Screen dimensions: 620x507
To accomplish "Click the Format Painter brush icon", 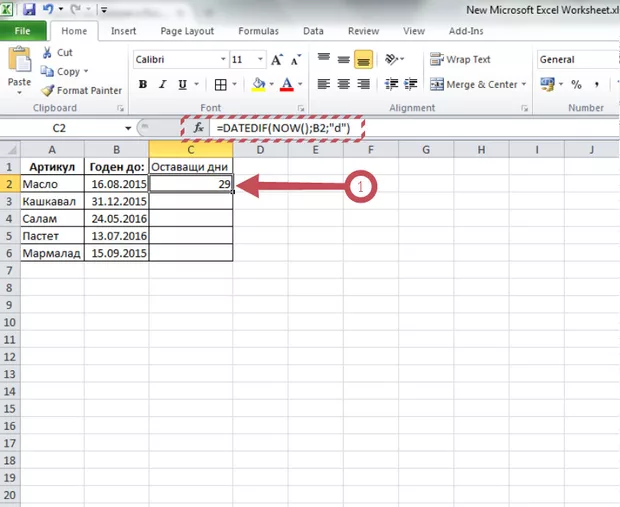I will tap(47, 90).
